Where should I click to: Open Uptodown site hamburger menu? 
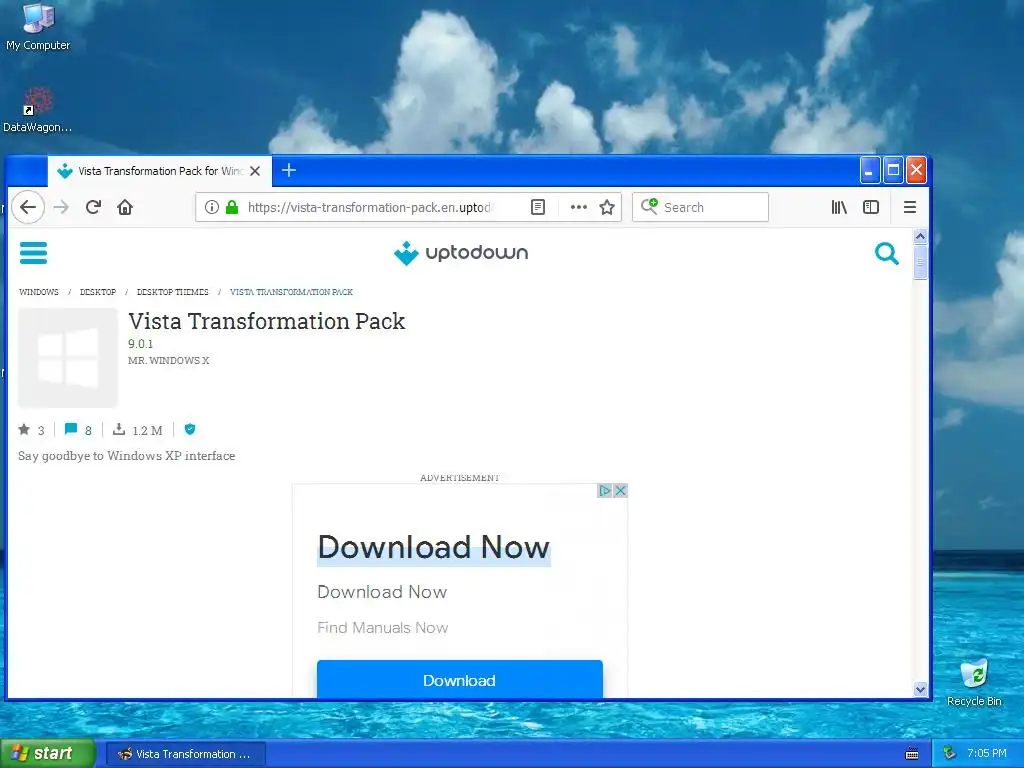pos(33,253)
